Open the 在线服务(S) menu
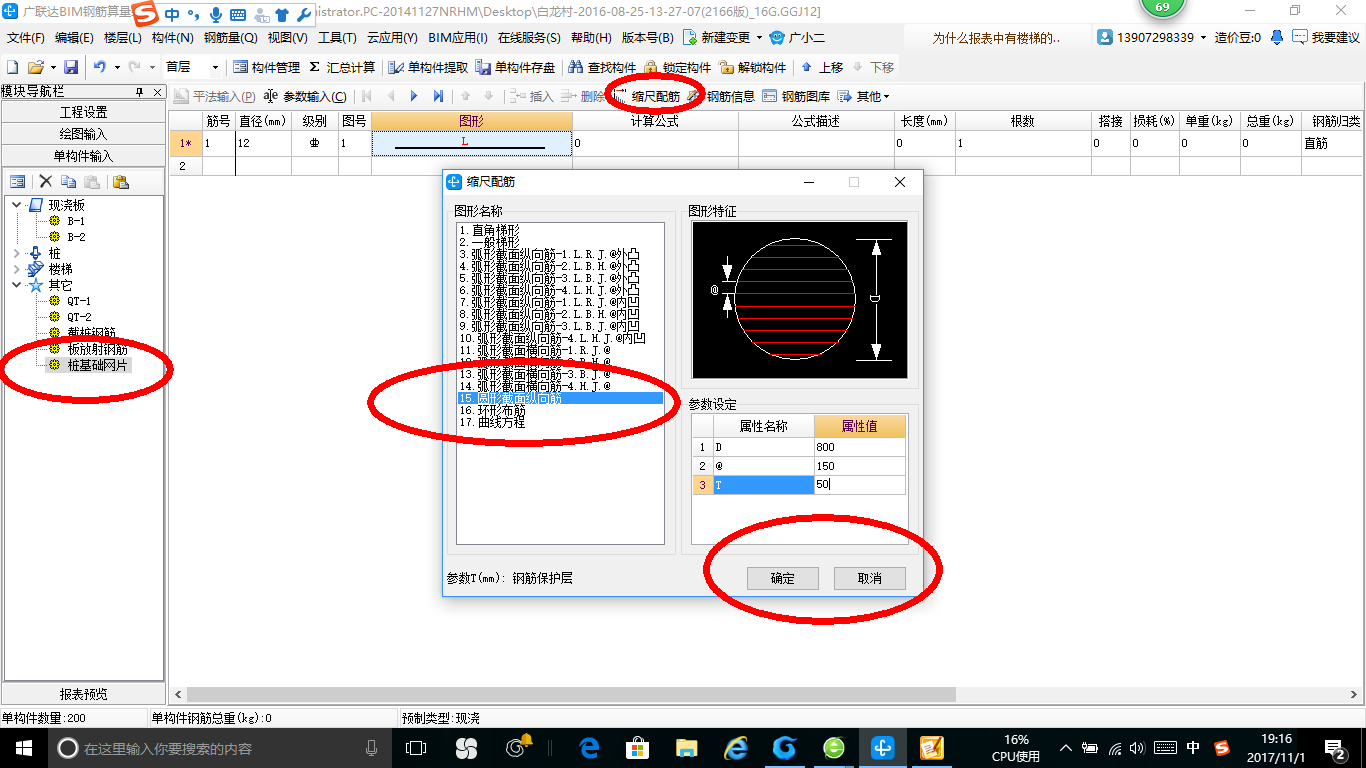The height and width of the screenshot is (768, 1366). [x=529, y=37]
